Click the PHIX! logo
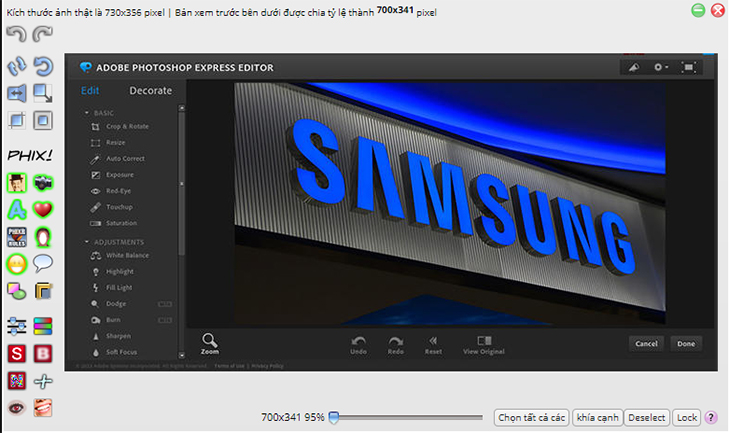730x433 pixels. coord(30,156)
